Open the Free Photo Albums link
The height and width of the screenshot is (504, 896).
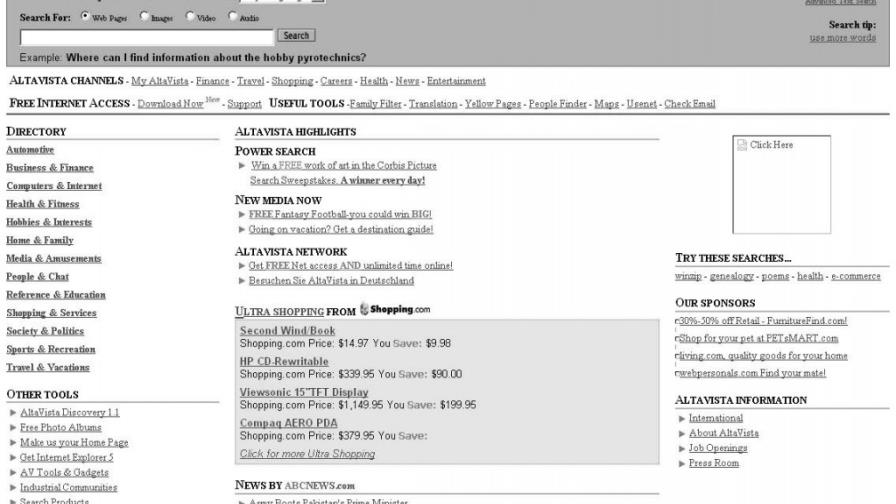[x=61, y=427]
